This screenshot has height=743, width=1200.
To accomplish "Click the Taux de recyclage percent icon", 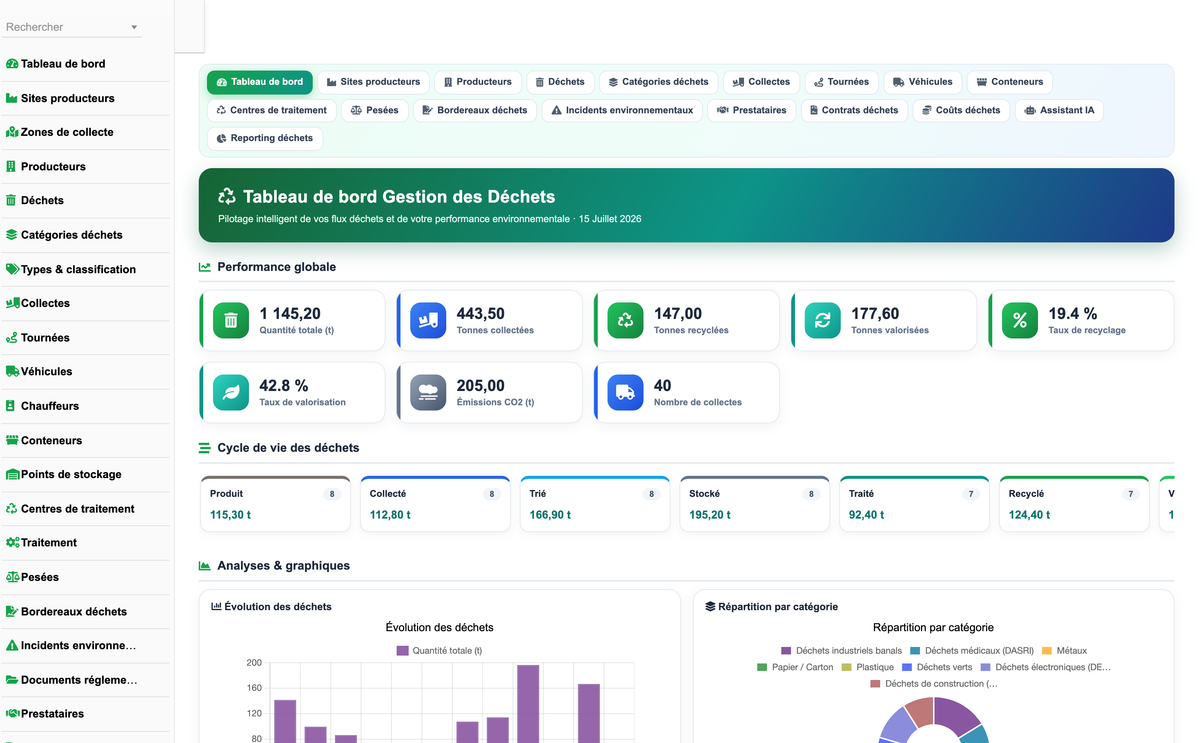I will tap(1020, 320).
